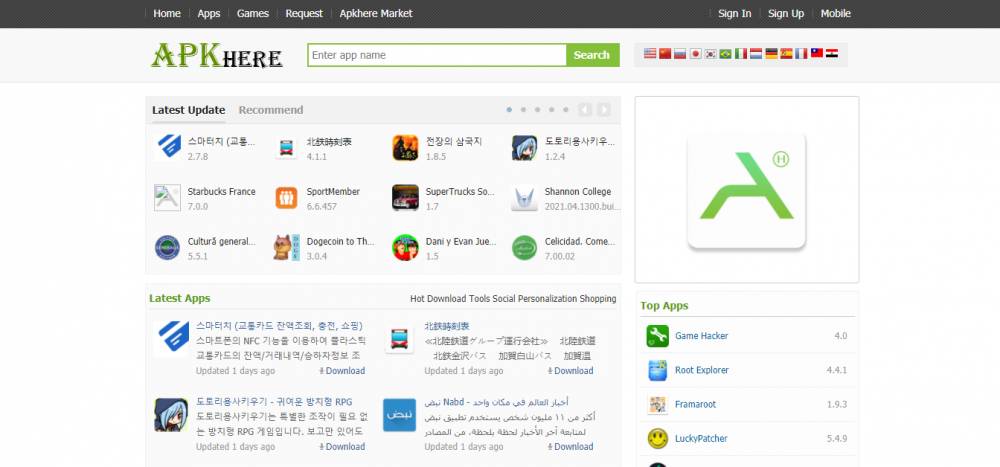Filter Latest Apps by Social
The height and width of the screenshot is (467, 1000).
[504, 299]
